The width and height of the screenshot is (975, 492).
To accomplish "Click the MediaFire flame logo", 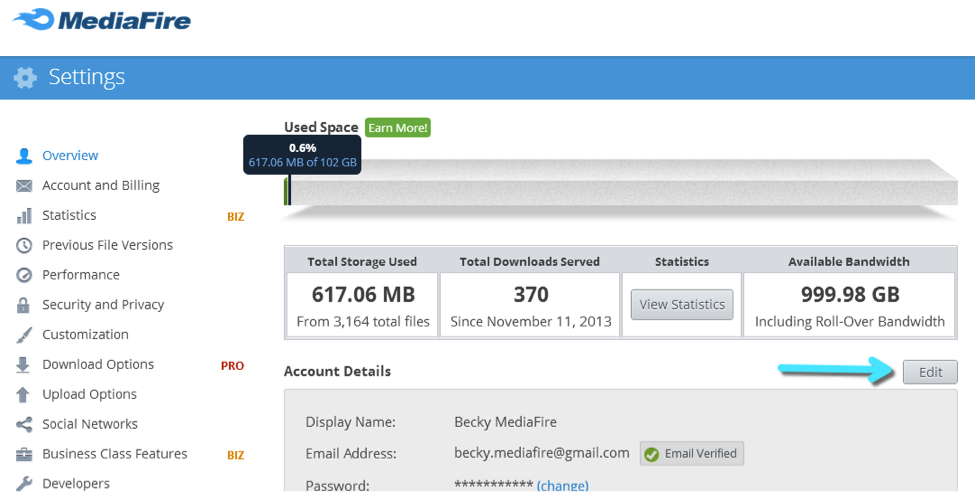I will 36,20.
